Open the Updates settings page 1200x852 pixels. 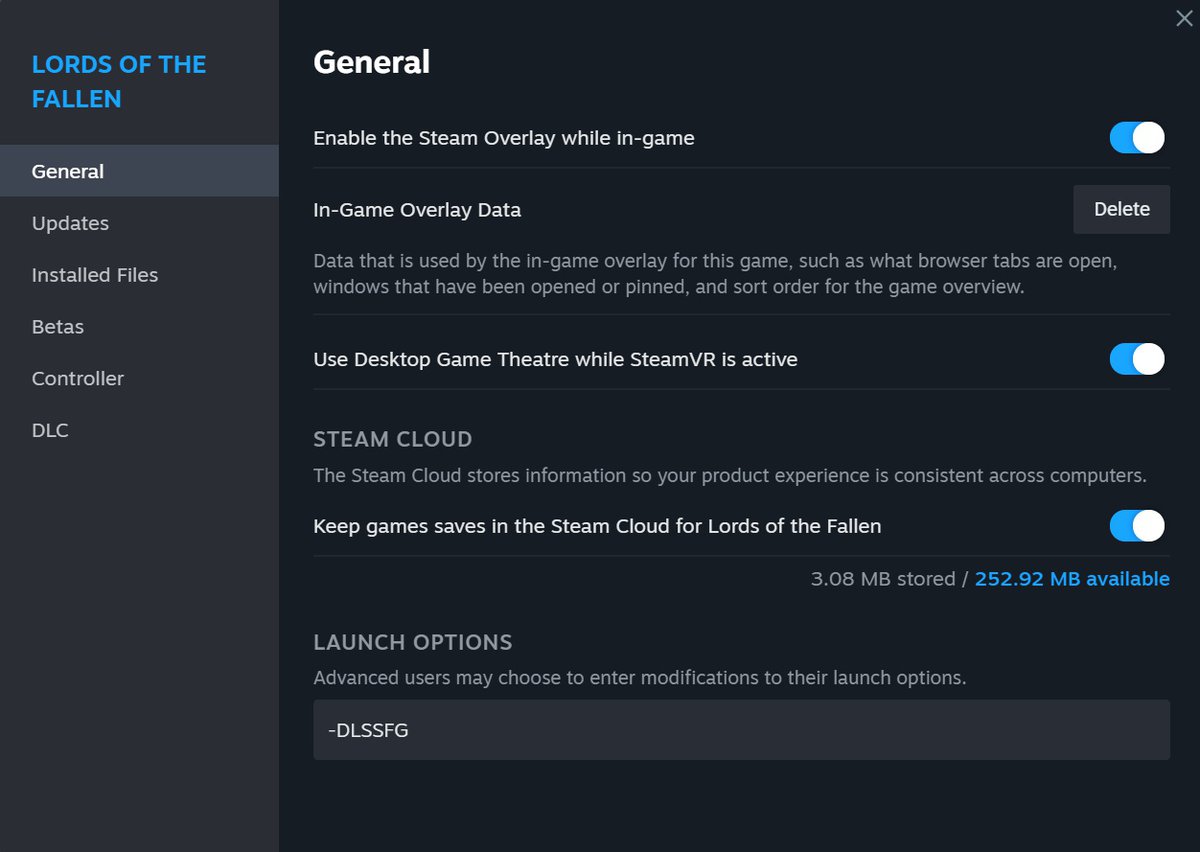[70, 223]
